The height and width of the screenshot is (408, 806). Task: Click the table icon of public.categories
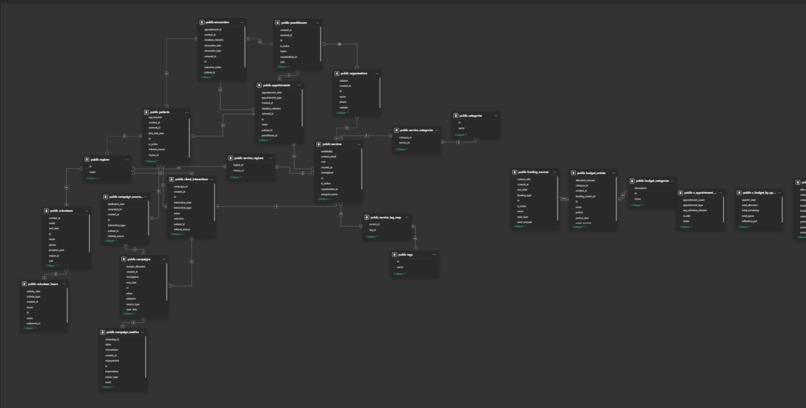click(x=455, y=116)
